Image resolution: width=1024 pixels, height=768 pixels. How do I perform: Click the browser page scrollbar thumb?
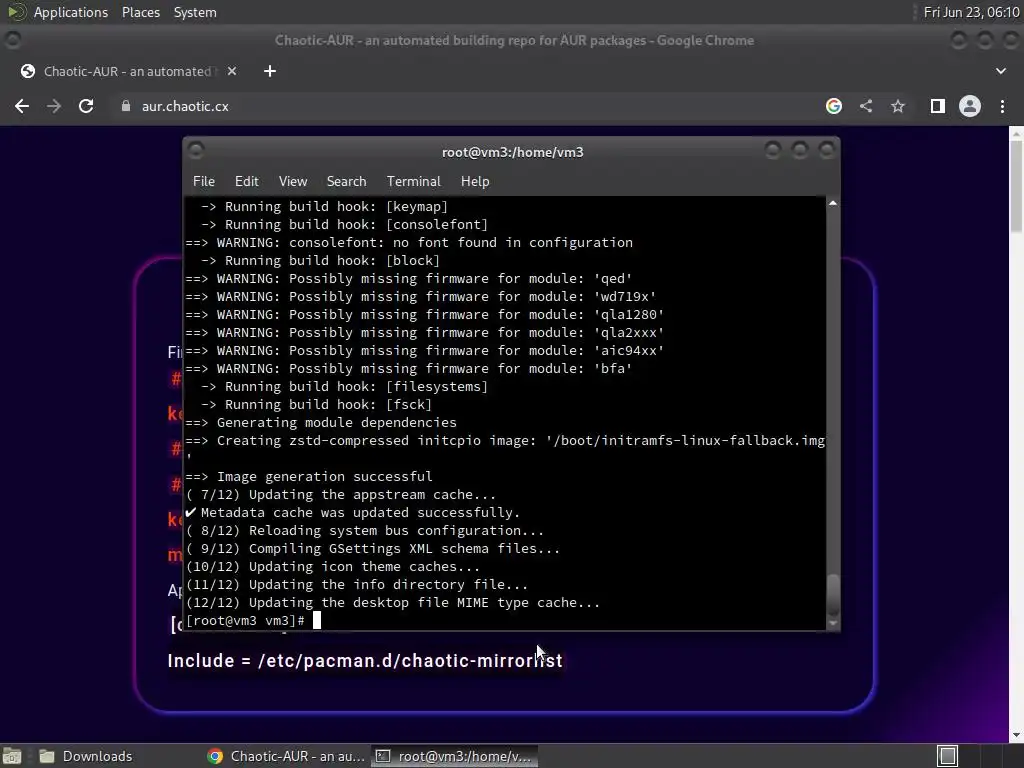click(1016, 185)
